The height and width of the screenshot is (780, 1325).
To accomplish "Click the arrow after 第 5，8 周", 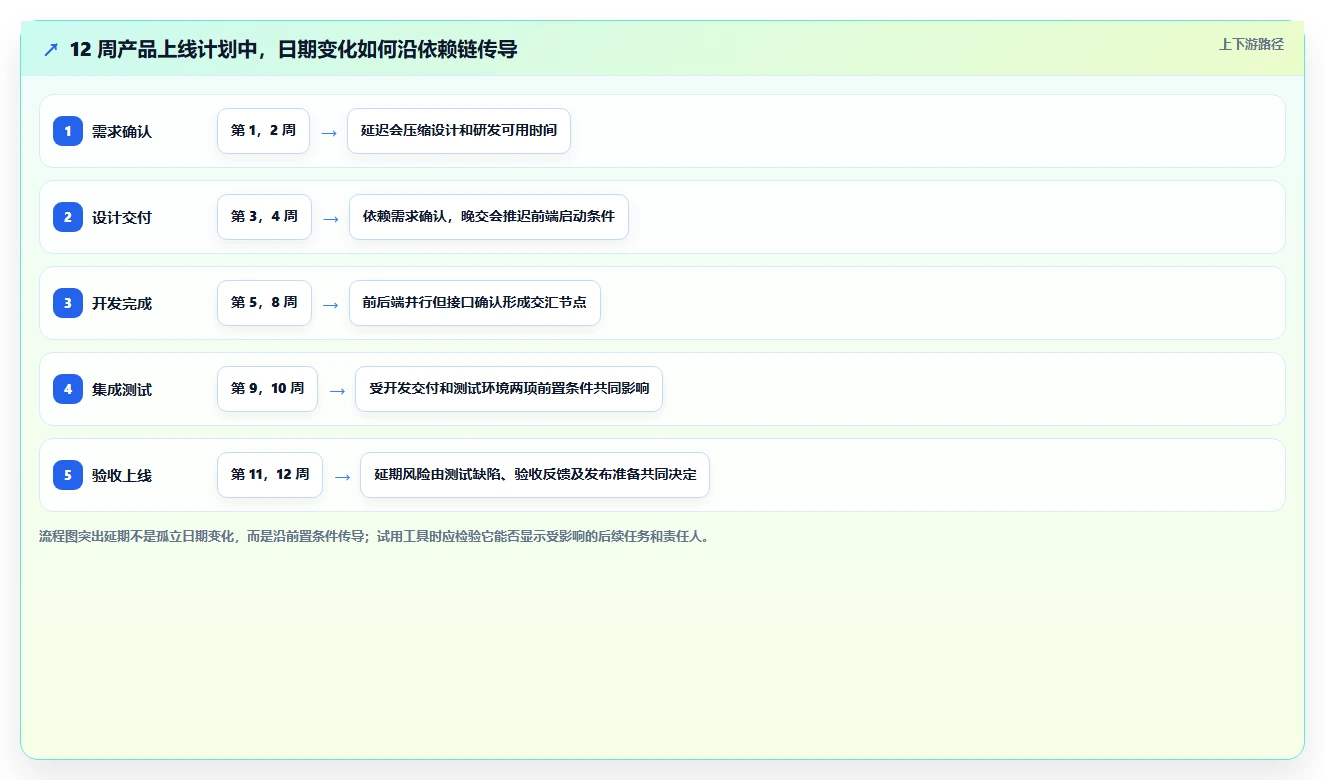I will coord(330,304).
